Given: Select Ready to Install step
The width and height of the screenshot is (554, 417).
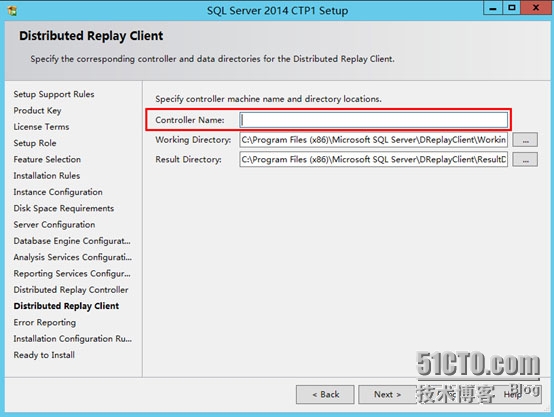Looking at the screenshot, I should coord(44,355).
